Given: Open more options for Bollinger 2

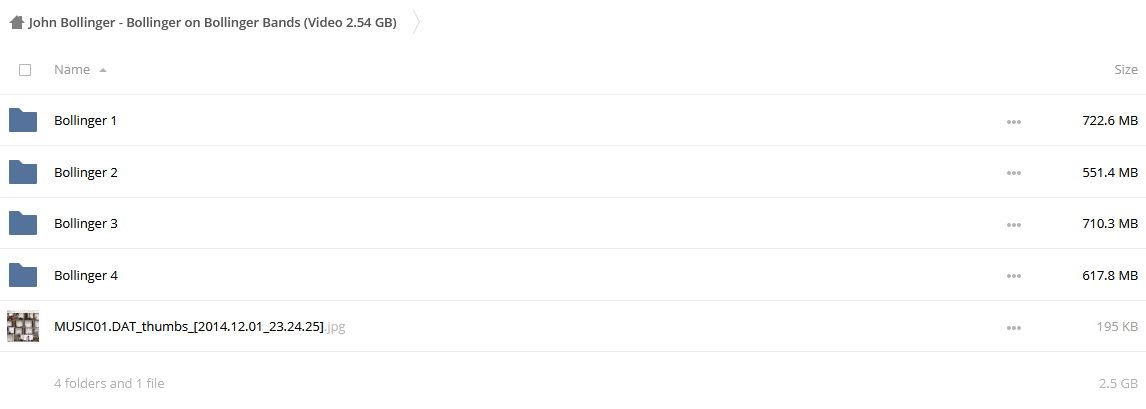Looking at the screenshot, I should [1013, 173].
